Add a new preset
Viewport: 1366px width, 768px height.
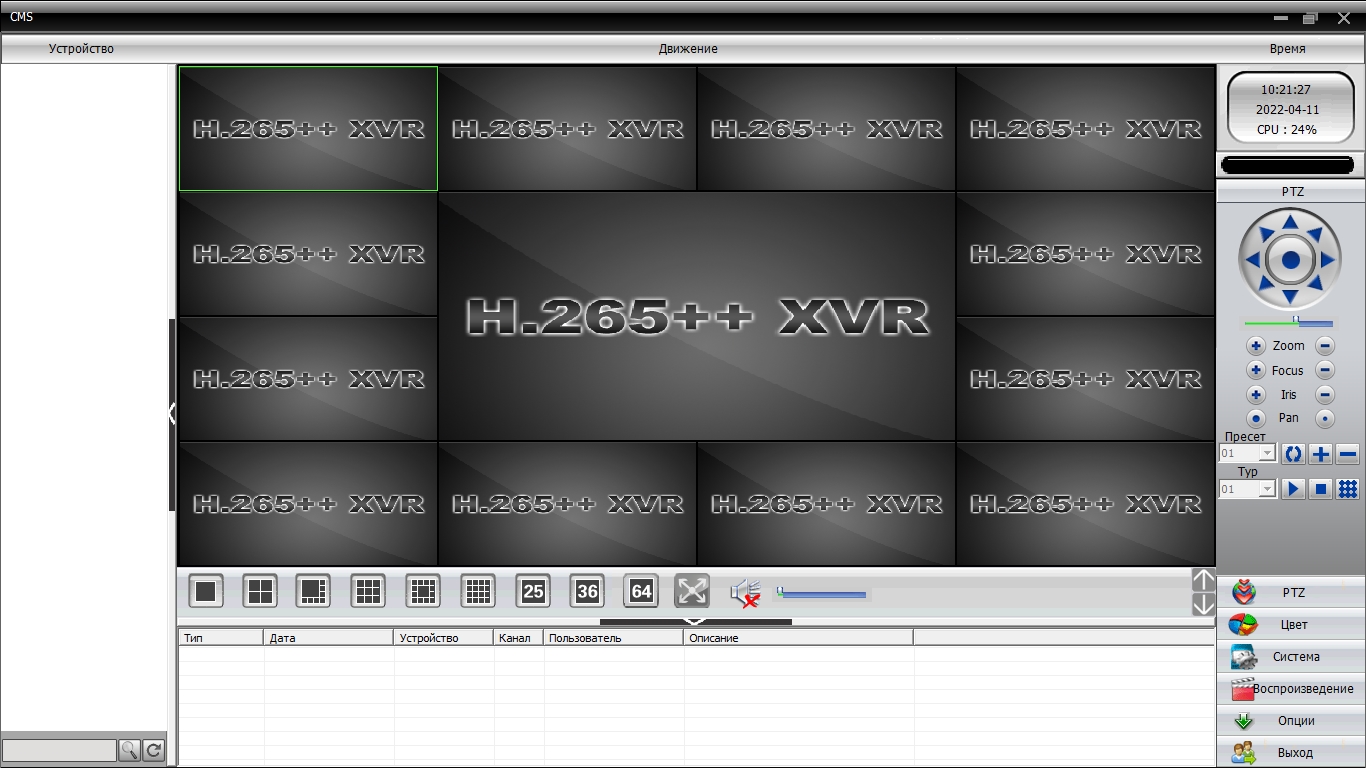click(x=1321, y=454)
